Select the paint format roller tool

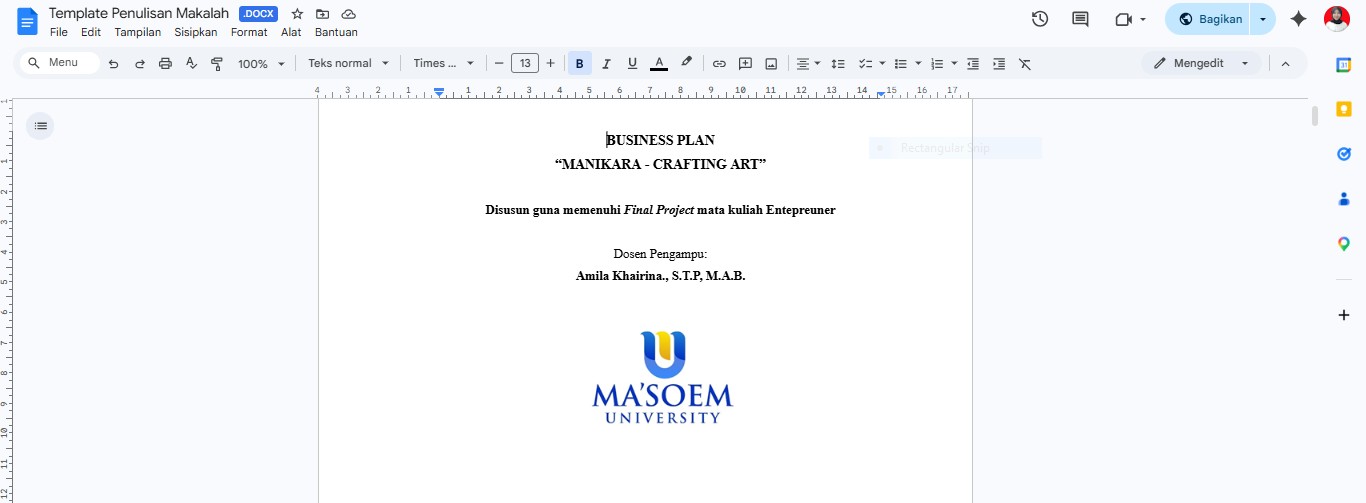click(x=218, y=63)
